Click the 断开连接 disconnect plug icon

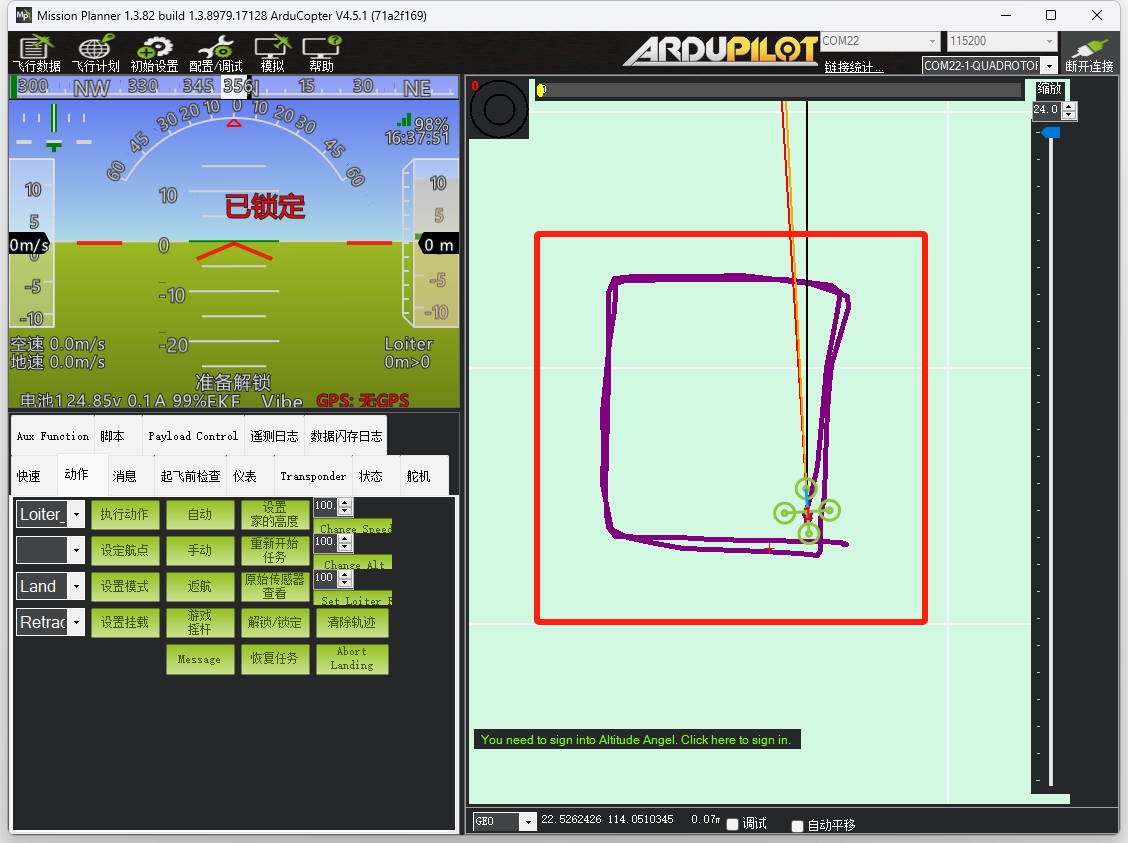(1089, 54)
